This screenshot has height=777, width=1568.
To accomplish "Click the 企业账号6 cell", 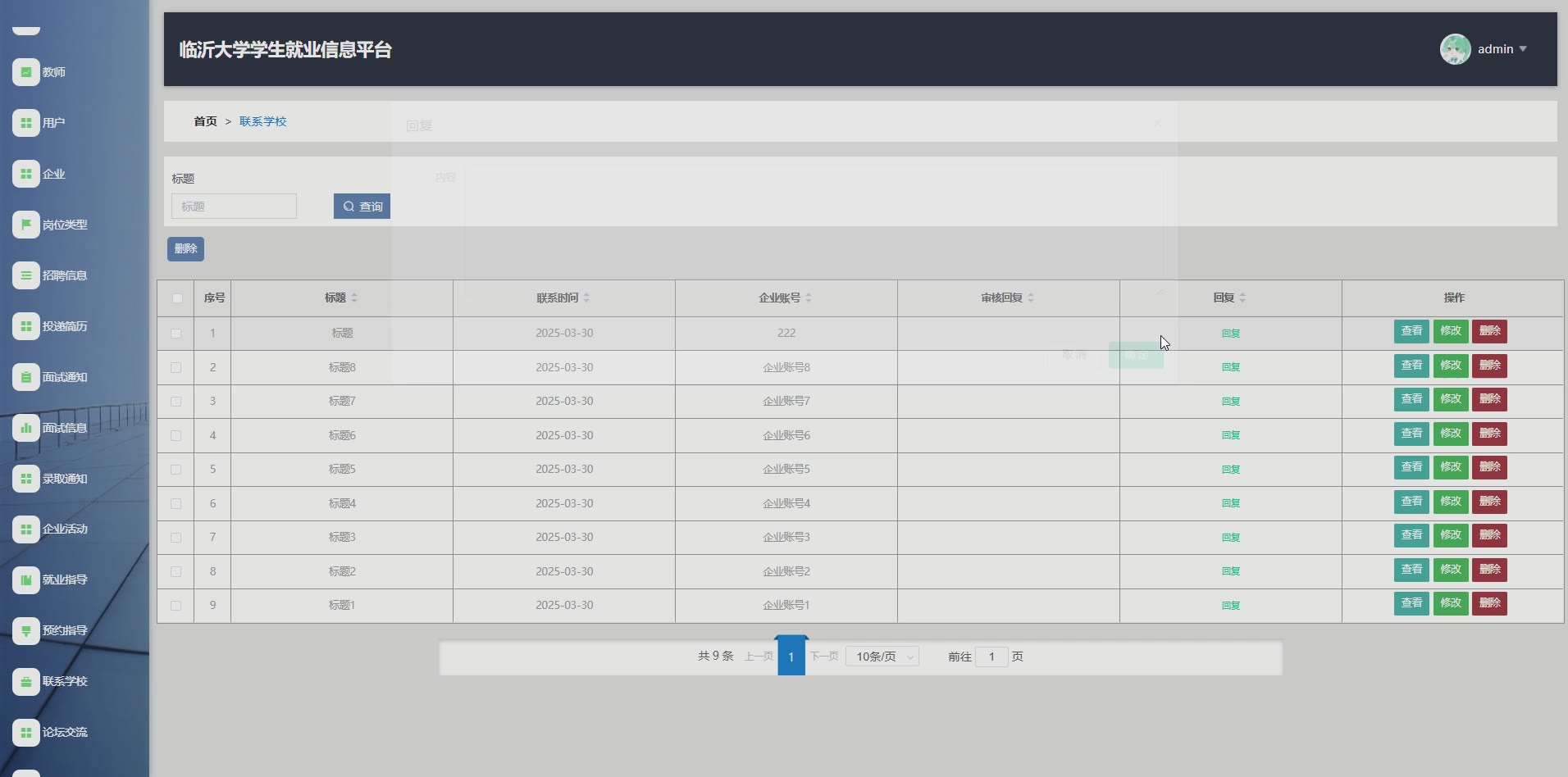I will coord(786,436).
